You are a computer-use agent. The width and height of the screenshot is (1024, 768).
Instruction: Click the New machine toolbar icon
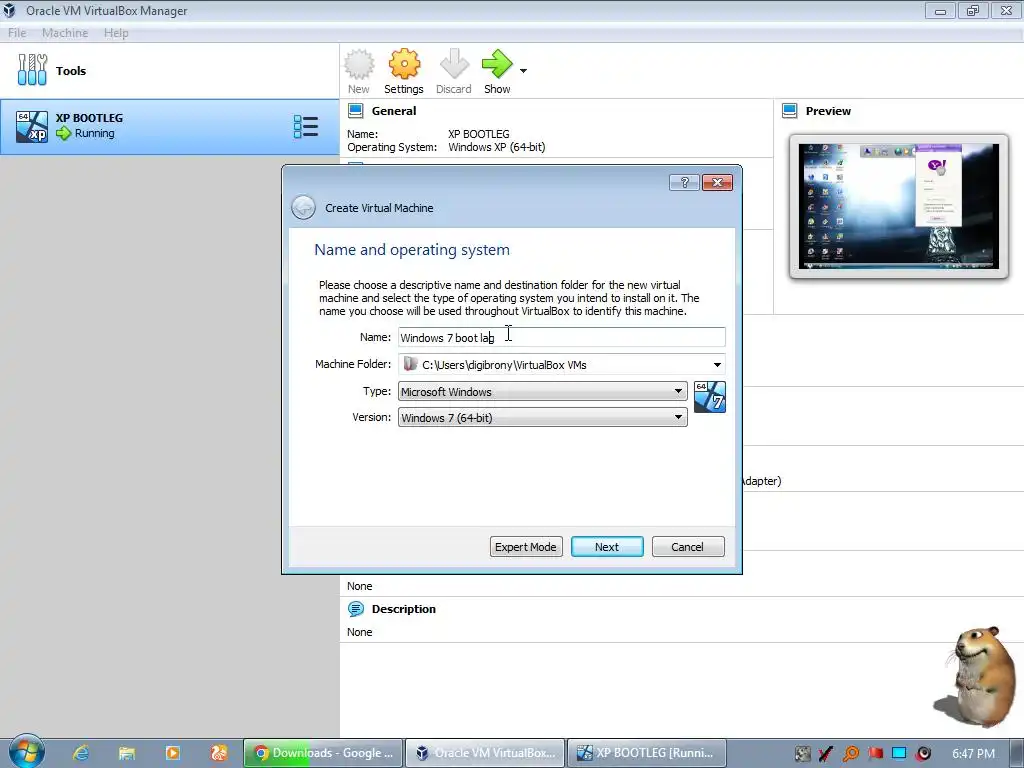[x=359, y=65]
